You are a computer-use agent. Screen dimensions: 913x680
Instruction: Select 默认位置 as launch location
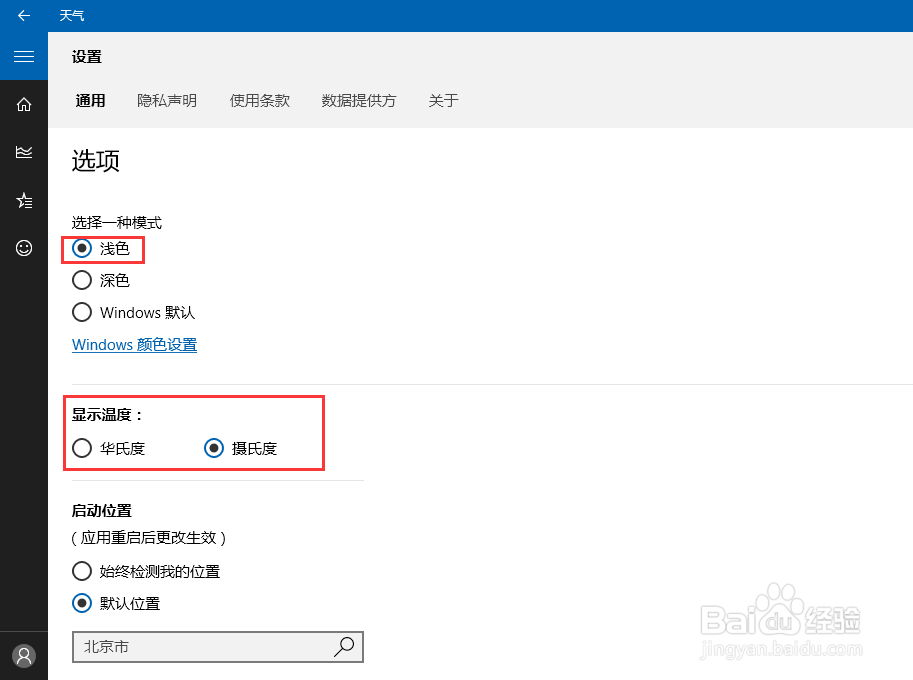pos(82,603)
